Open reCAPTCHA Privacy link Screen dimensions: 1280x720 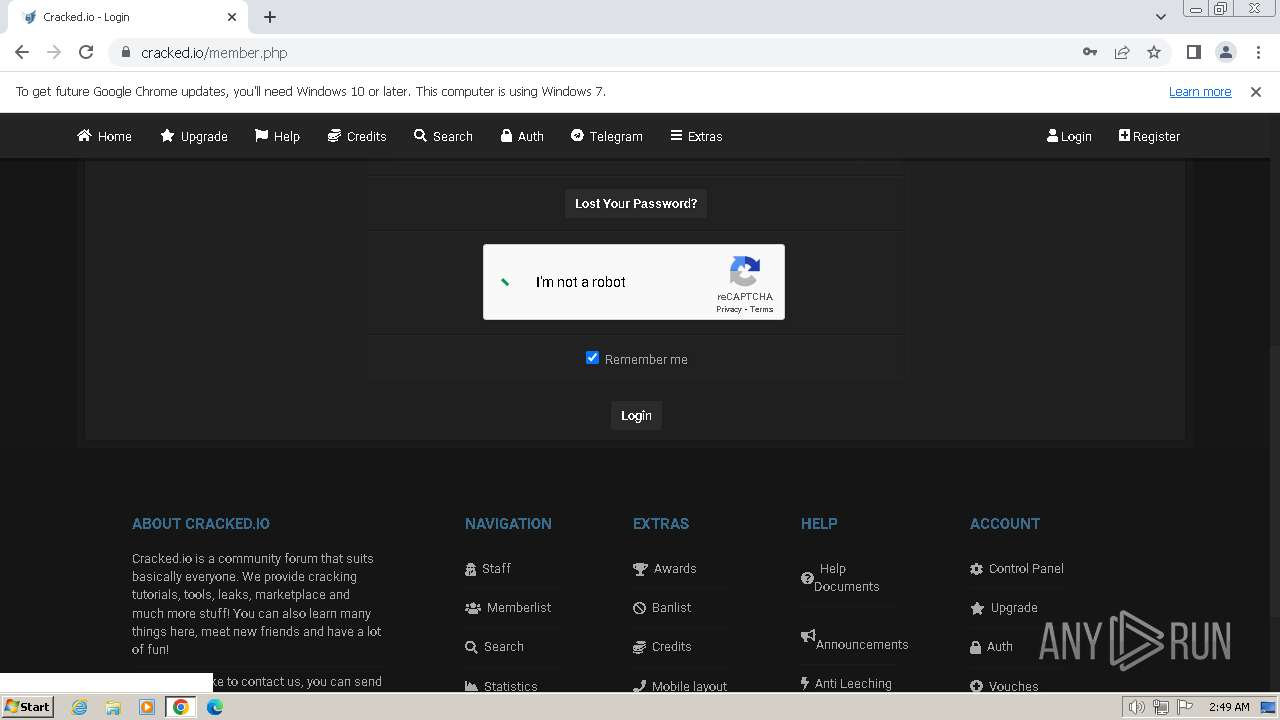(x=729, y=310)
